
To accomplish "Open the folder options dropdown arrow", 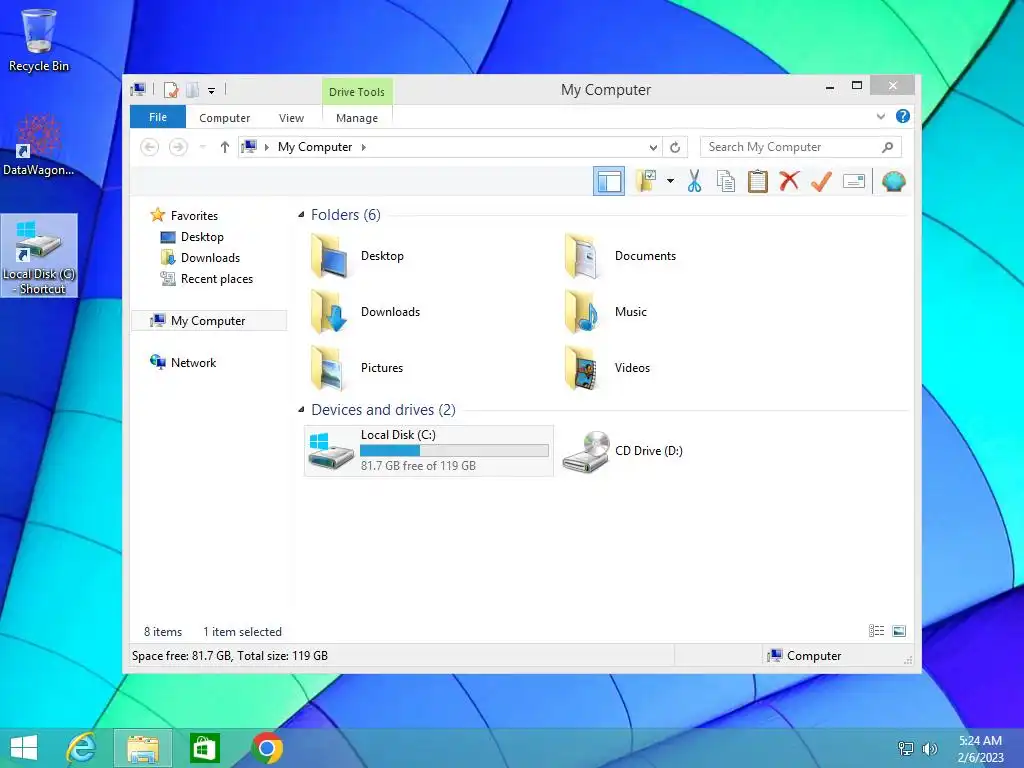I will pos(670,181).
